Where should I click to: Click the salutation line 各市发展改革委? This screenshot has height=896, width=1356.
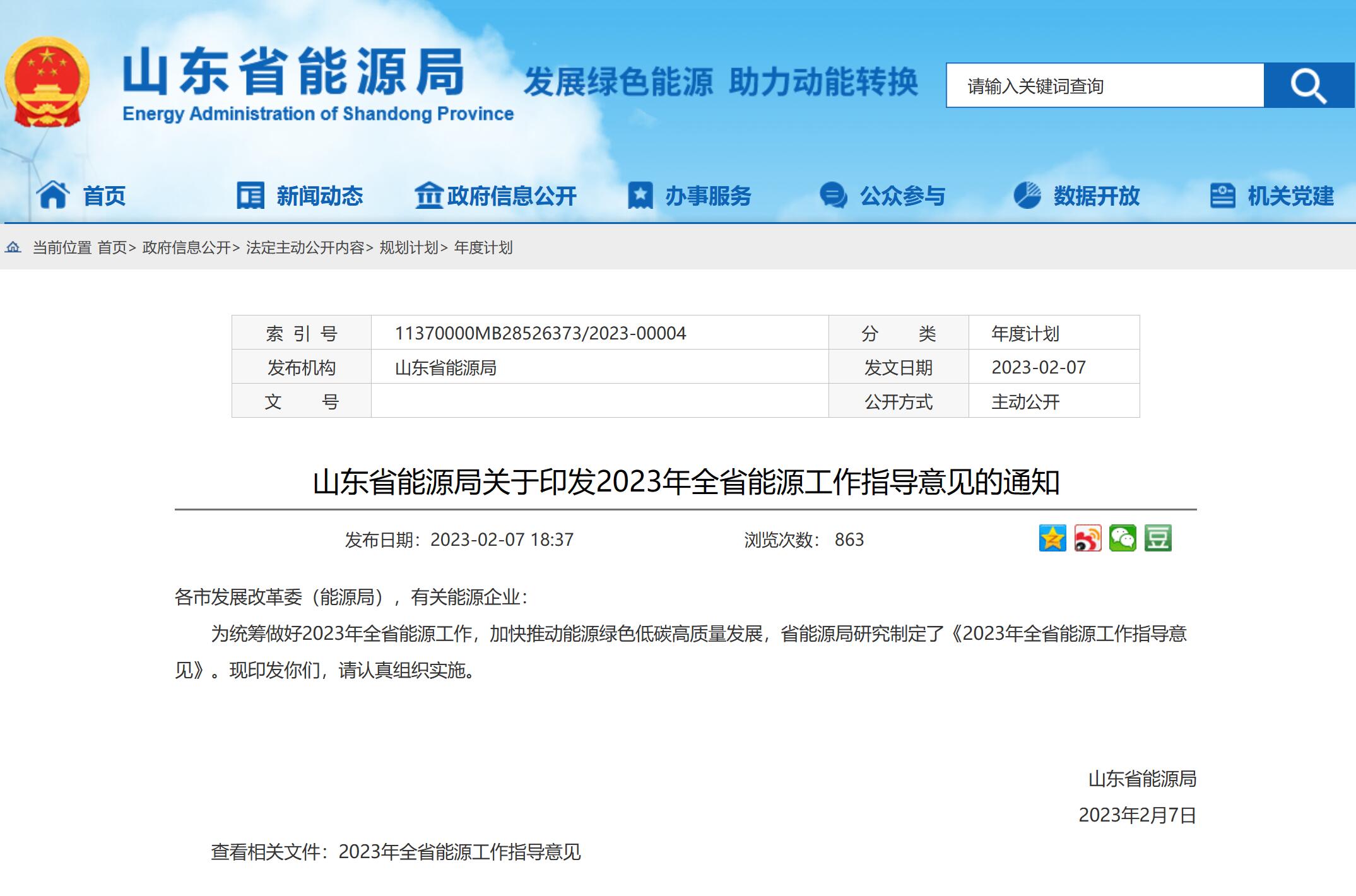[x=351, y=597]
